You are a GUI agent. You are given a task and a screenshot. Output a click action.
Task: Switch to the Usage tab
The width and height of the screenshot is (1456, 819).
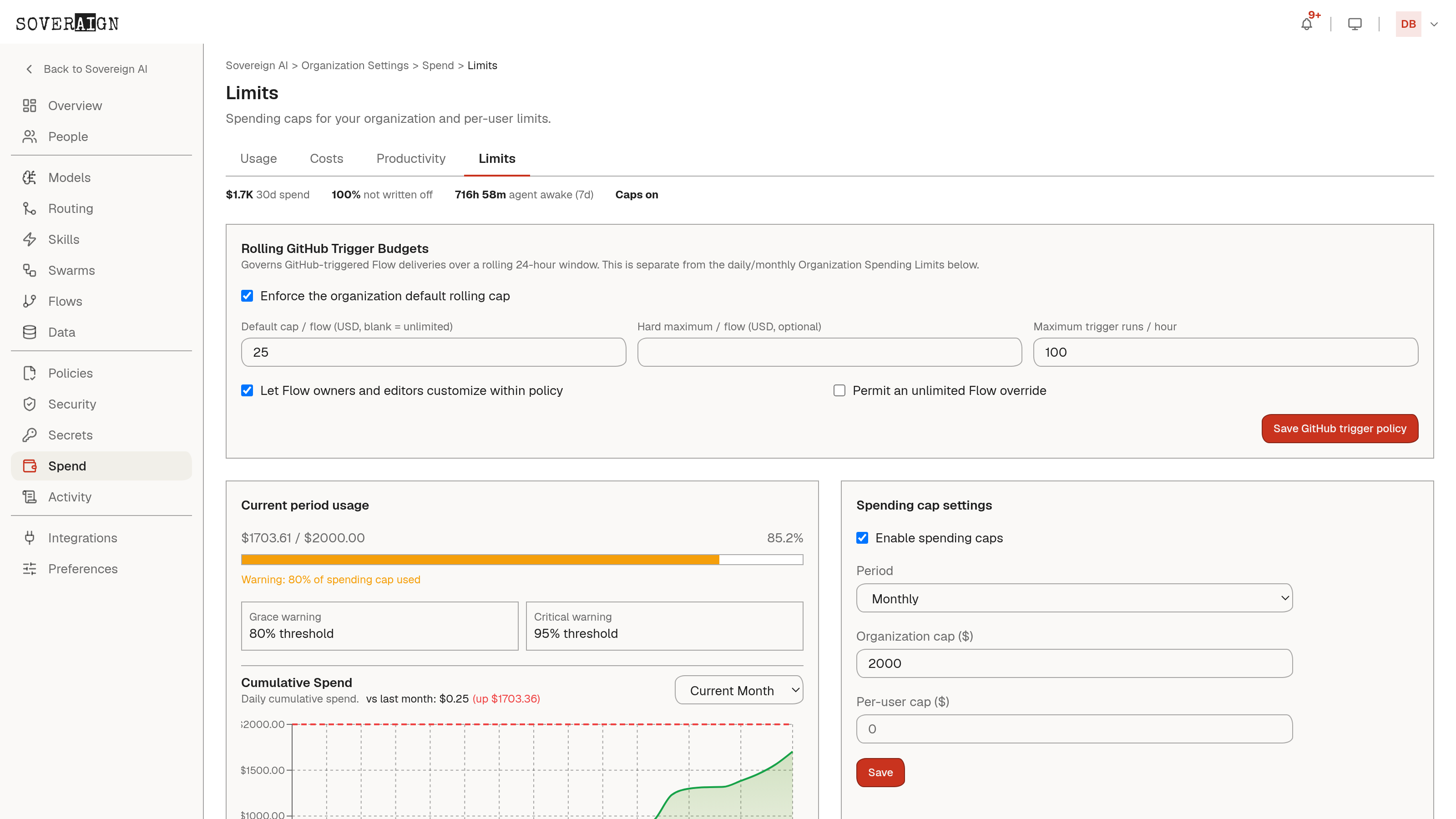(258, 159)
